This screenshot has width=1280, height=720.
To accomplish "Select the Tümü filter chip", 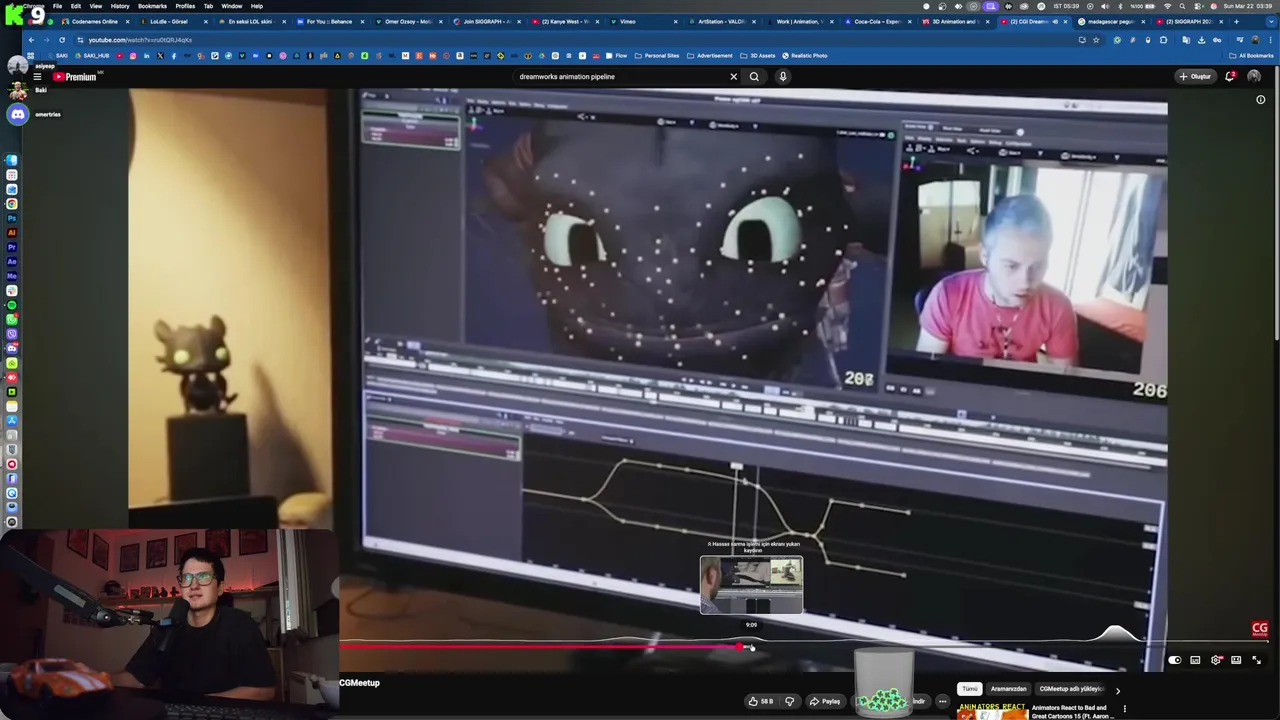I will coord(969,689).
